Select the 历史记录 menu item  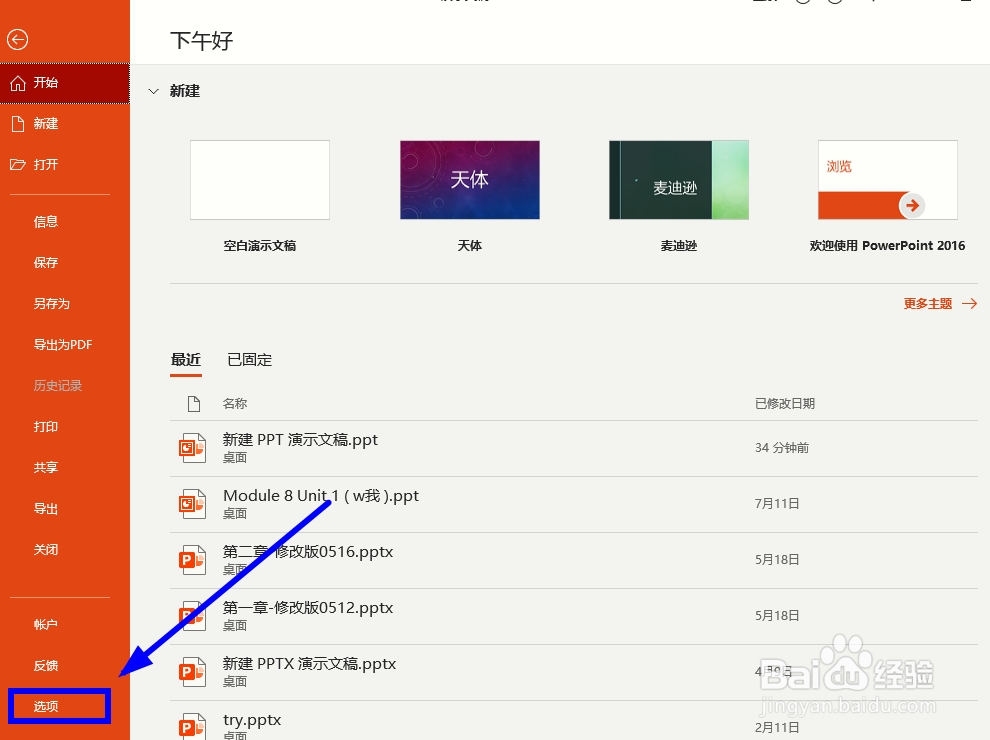pos(60,386)
